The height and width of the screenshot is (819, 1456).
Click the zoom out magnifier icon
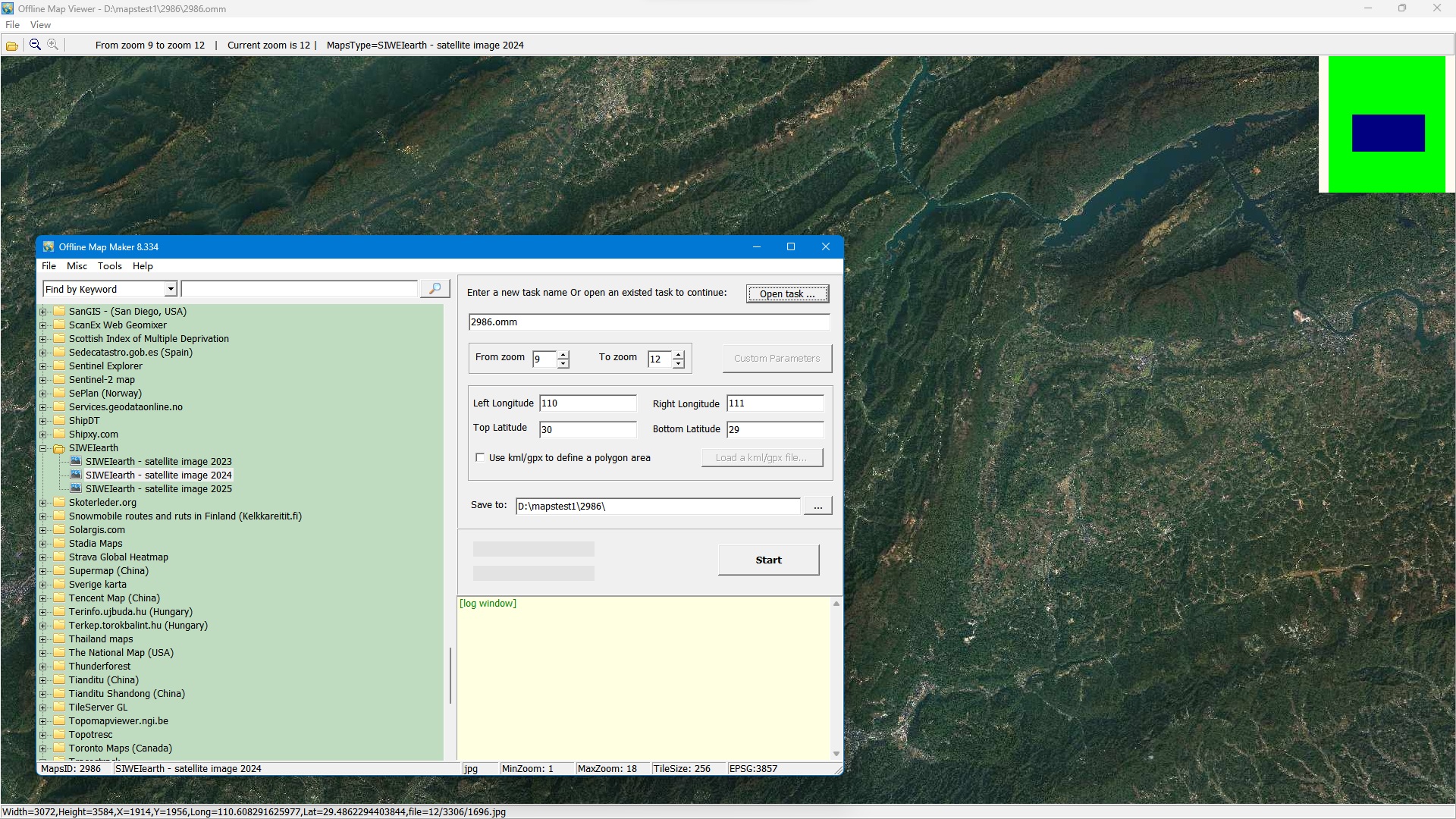[x=35, y=45]
